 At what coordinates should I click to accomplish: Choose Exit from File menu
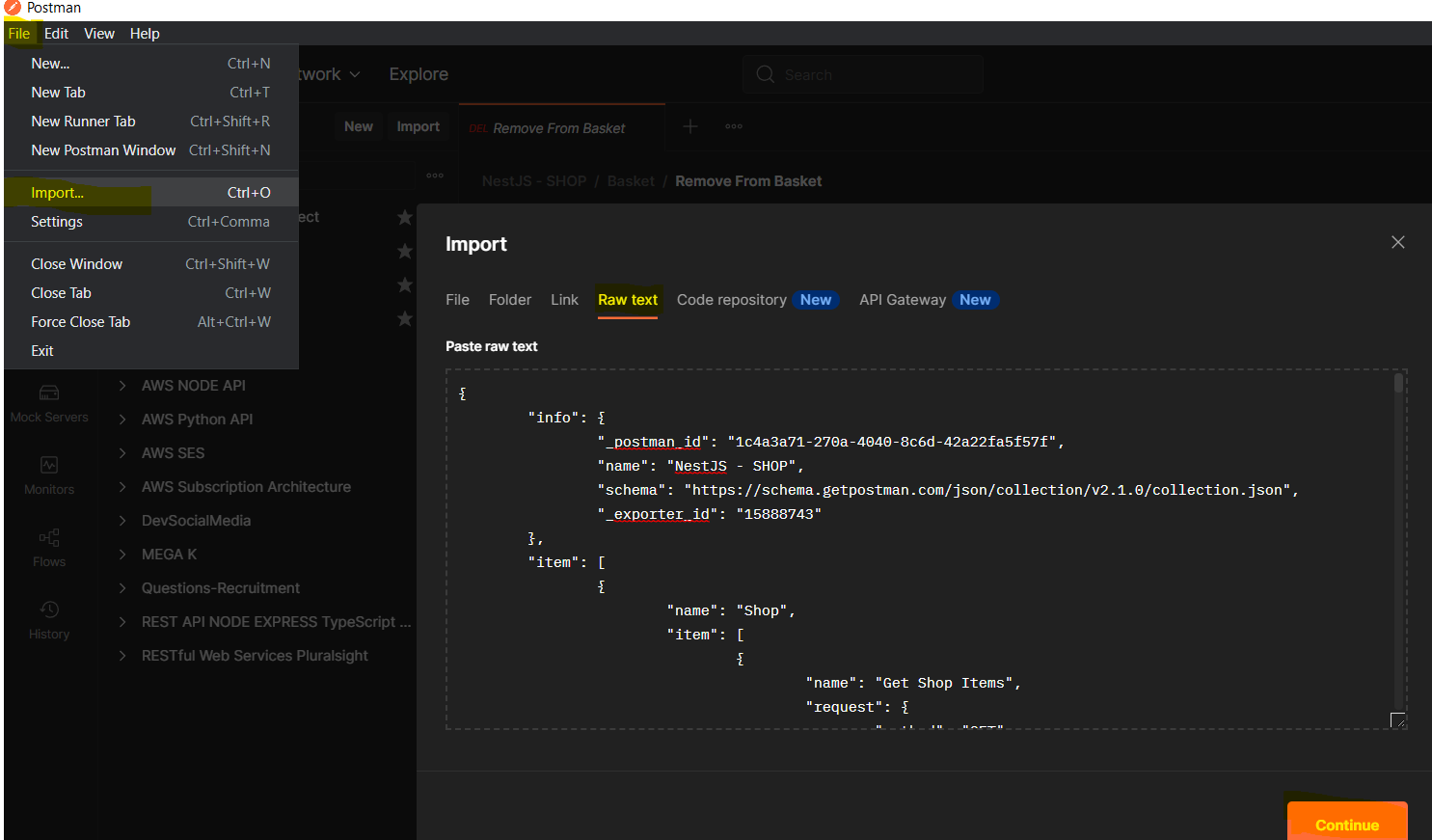(151, 351)
